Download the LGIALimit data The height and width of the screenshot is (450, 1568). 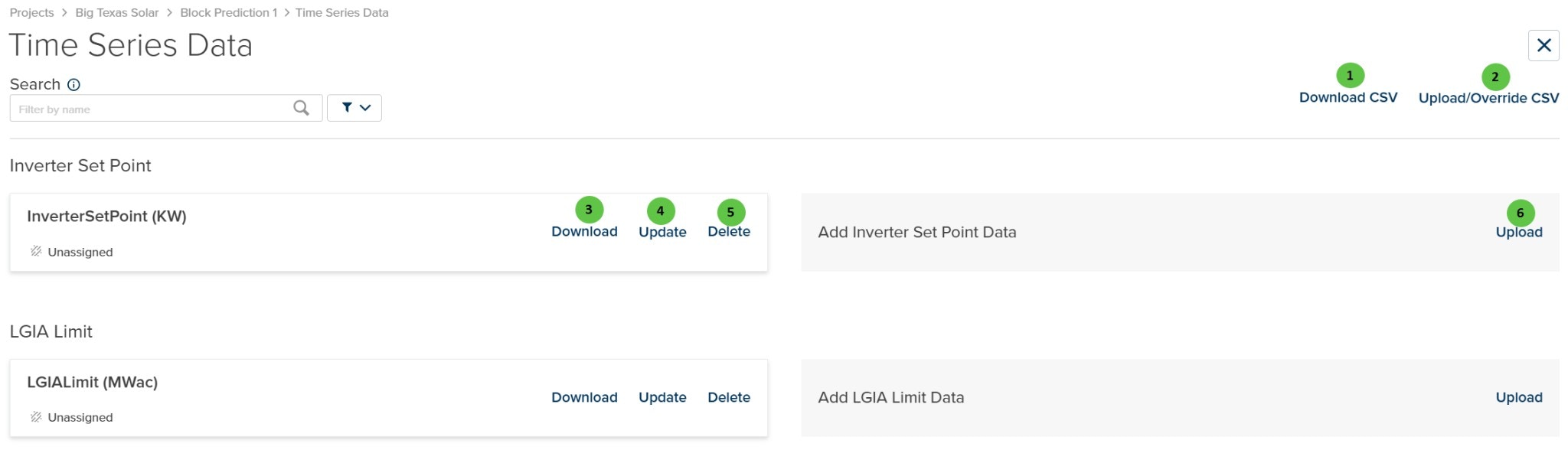click(584, 397)
